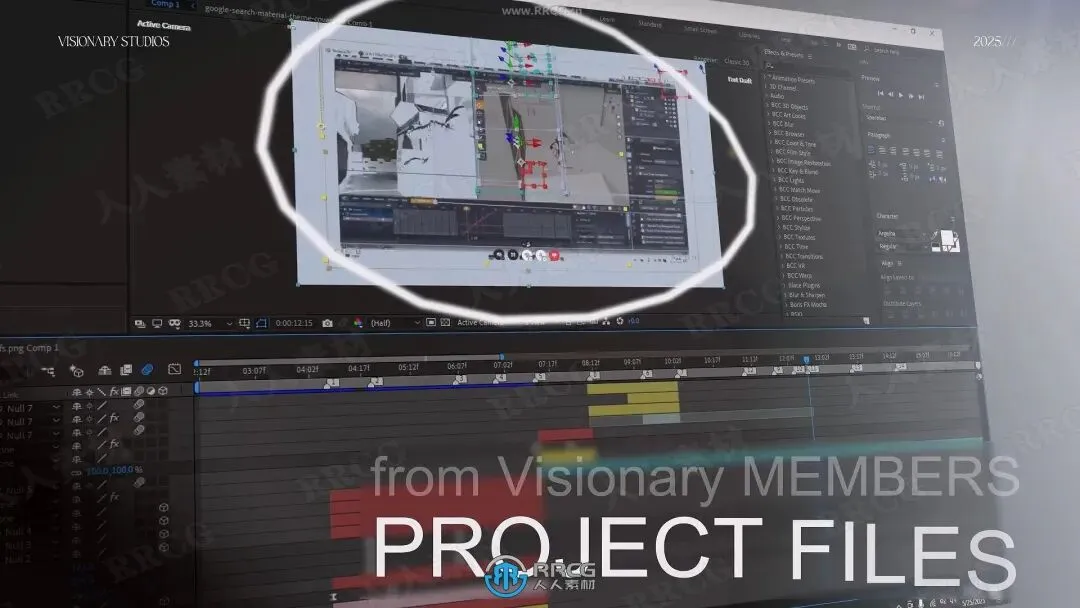Click the 100.0,100.0 % scale value
Image resolution: width=1080 pixels, height=608 pixels.
[x=115, y=470]
